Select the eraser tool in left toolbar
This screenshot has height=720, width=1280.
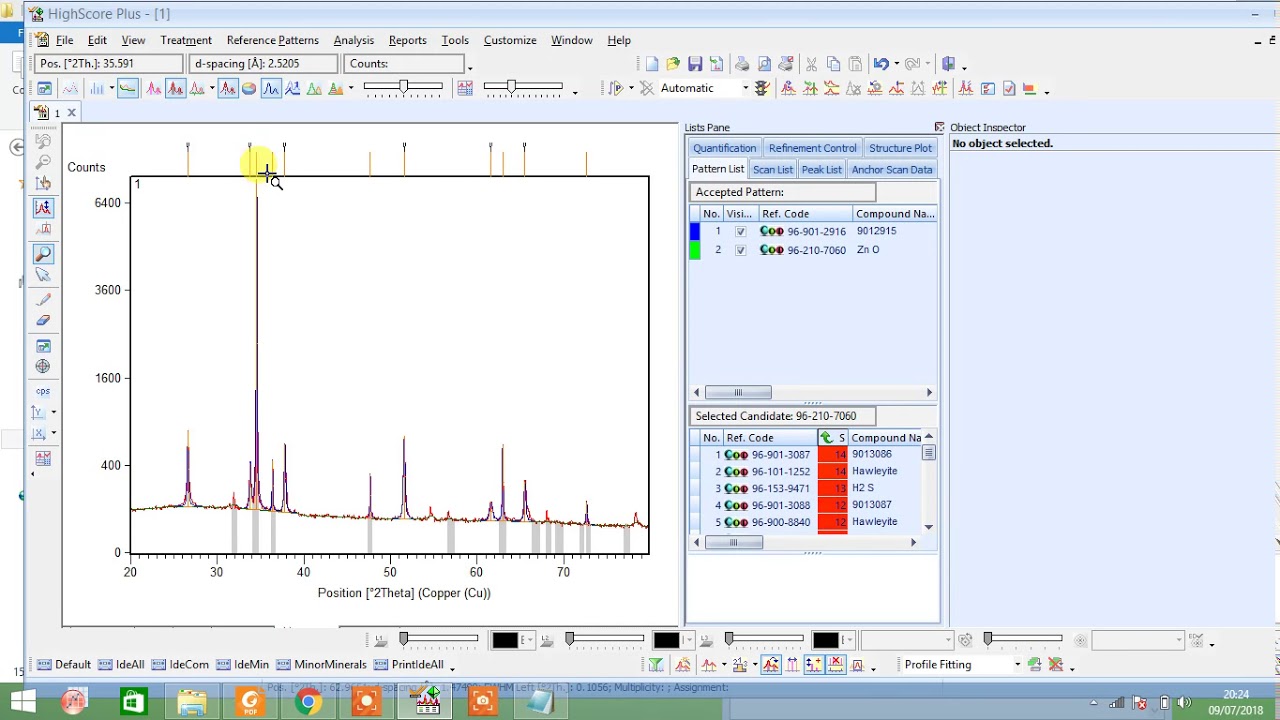43,321
